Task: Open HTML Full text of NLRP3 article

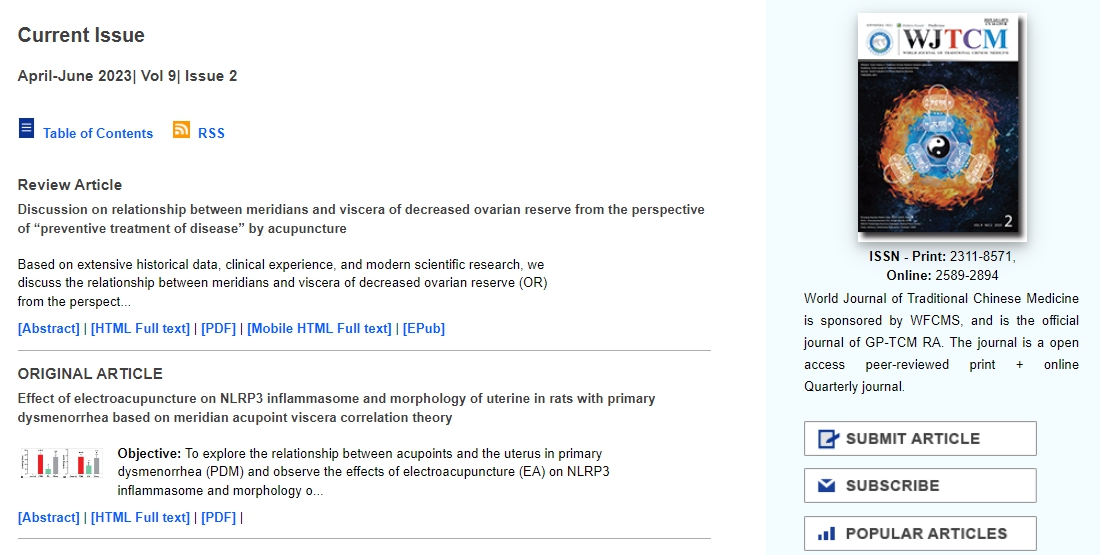Action: tap(140, 517)
